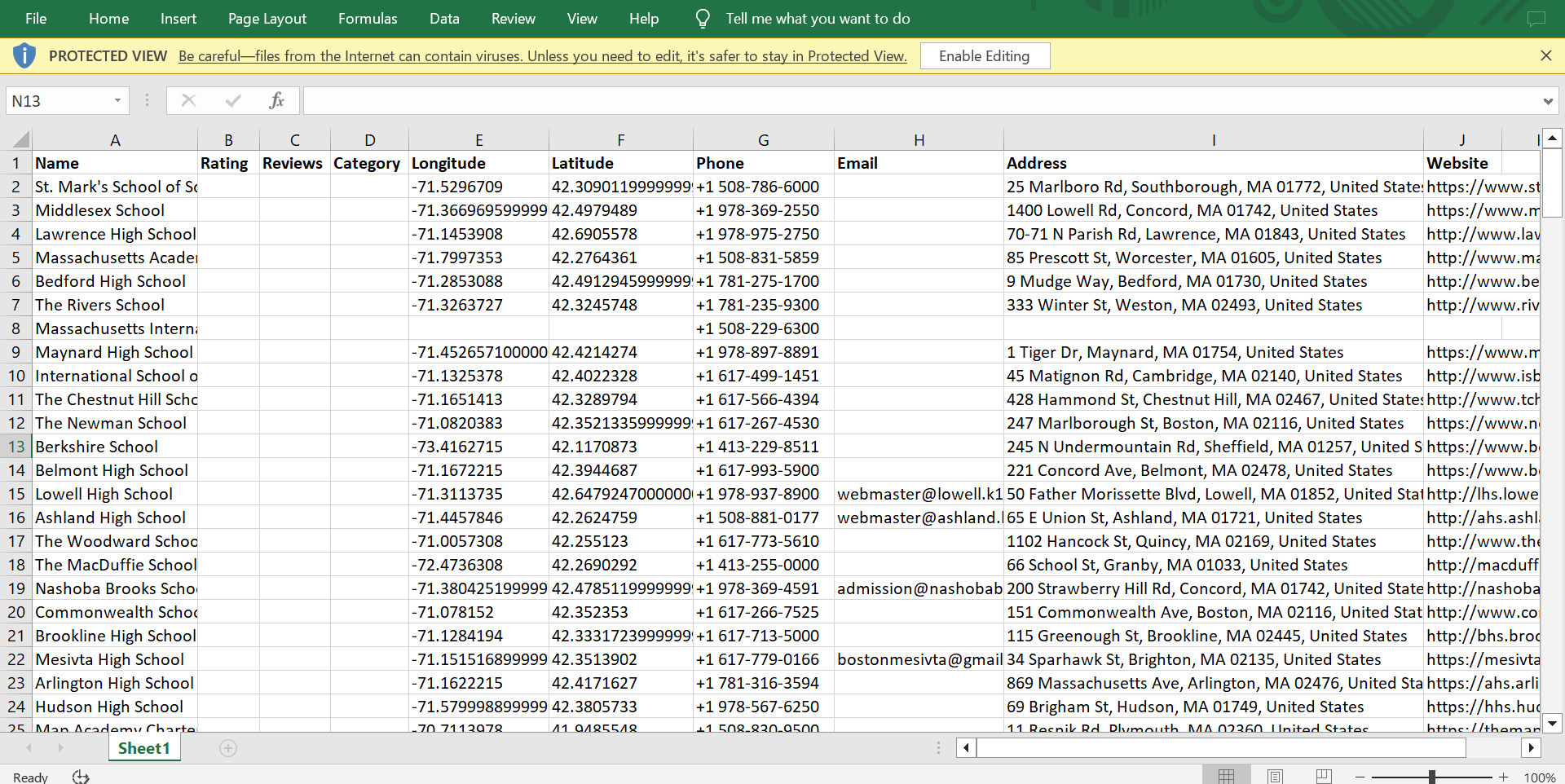
Task: Open the Formulas ribbon tab
Action: coord(368,19)
